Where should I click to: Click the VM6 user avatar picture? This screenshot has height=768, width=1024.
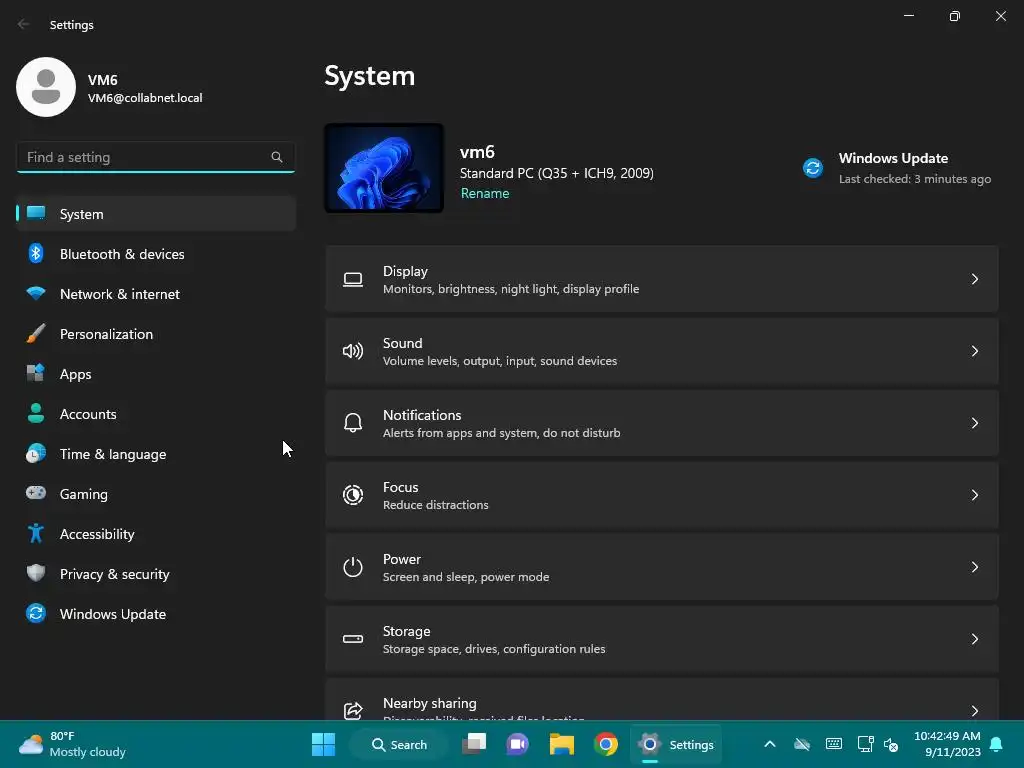(x=46, y=87)
